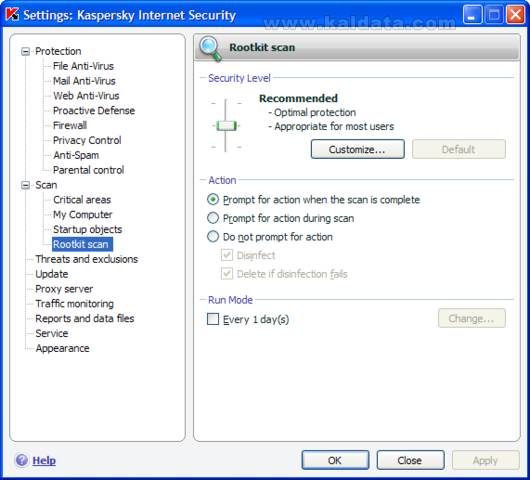Confirm settings with the OK button
Image resolution: width=530 pixels, height=480 pixels.
[335, 460]
